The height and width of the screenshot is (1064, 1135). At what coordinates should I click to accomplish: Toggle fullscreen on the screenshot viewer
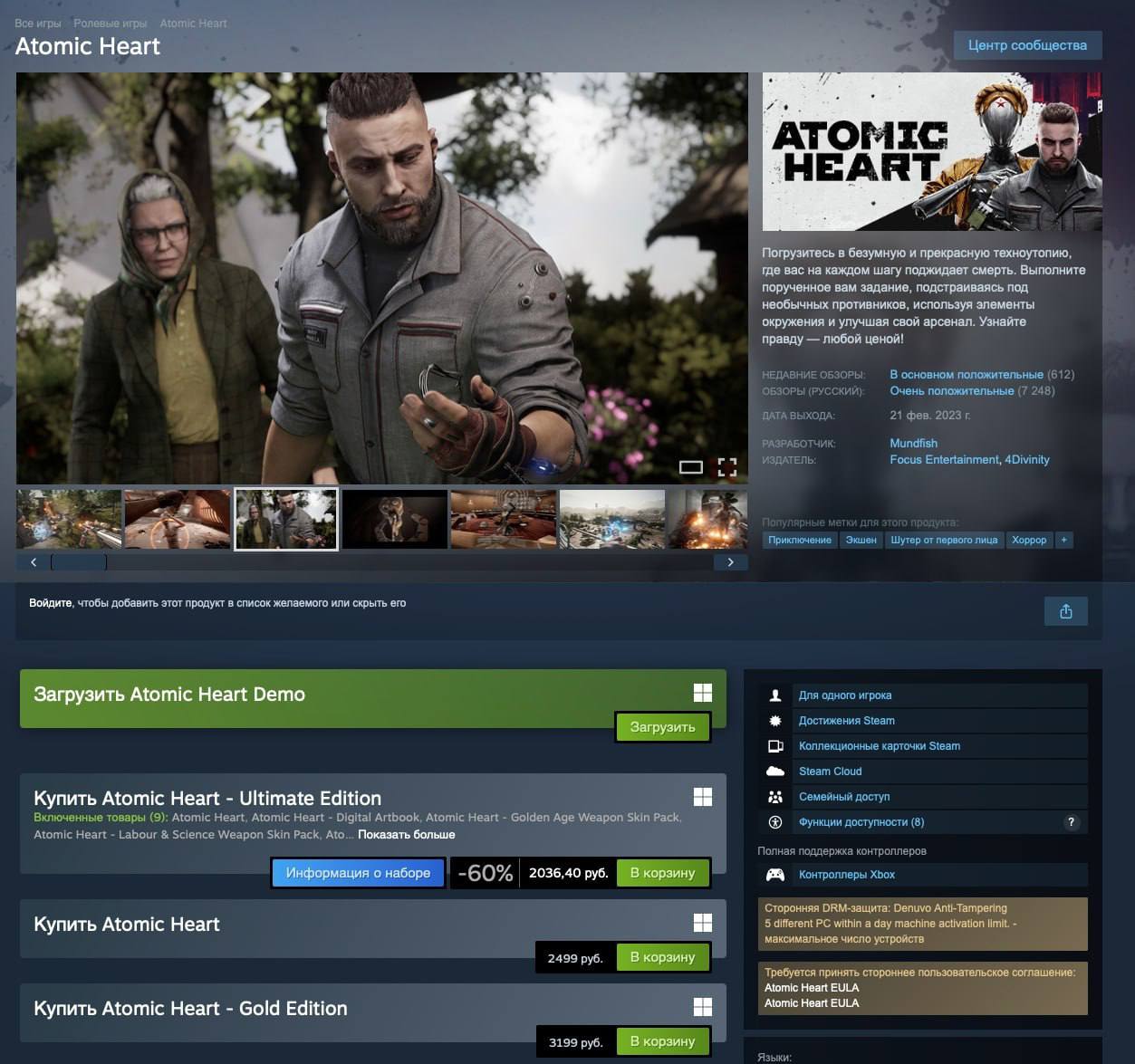[x=727, y=467]
